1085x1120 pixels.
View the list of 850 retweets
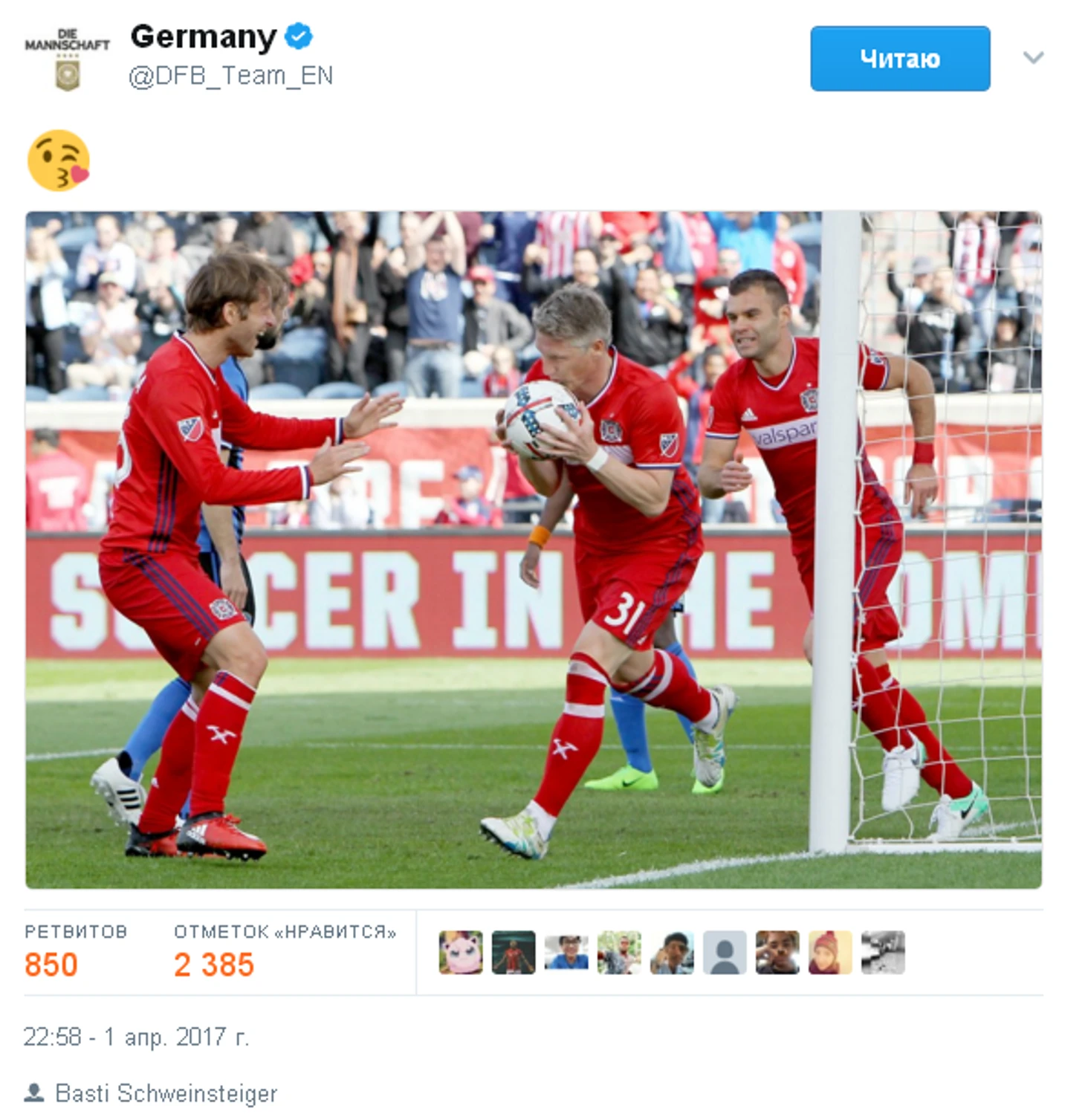click(x=75, y=952)
